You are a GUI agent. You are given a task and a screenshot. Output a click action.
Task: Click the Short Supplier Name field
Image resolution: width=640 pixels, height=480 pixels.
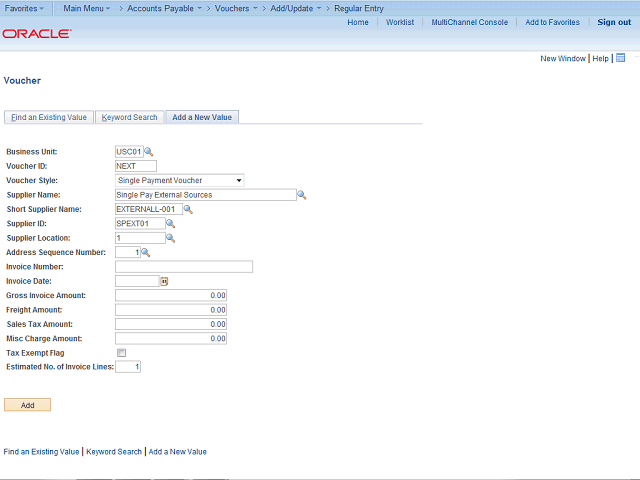[x=149, y=209]
